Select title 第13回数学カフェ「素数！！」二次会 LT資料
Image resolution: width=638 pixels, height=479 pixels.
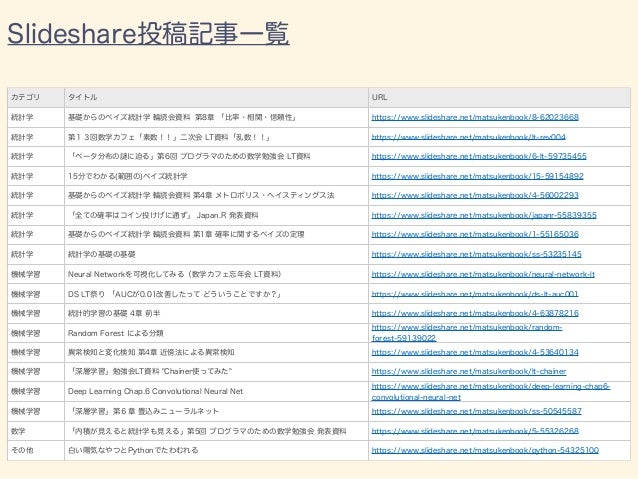169,137
